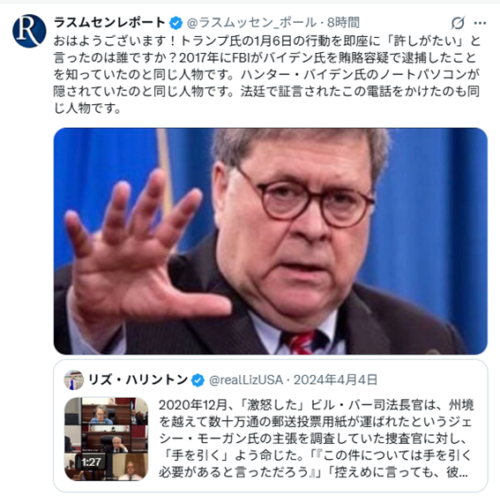Click the @ラスムッセン_ポール handle
Image resolution: width=500 pixels, height=496 pixels.
(251, 23)
